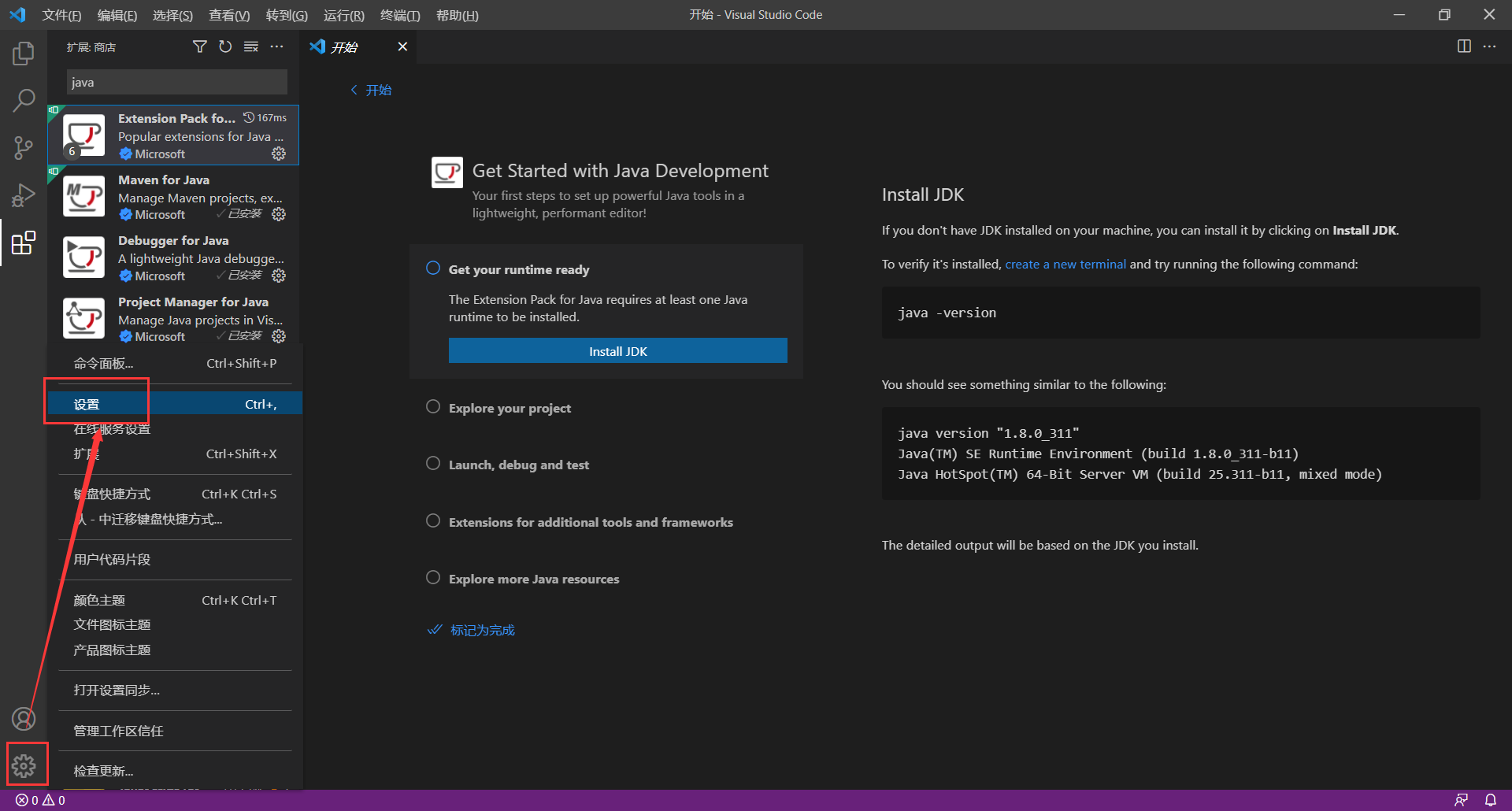Click the 'java -version' command block
Viewport: 1512px width, 811px height.
coord(1181,313)
